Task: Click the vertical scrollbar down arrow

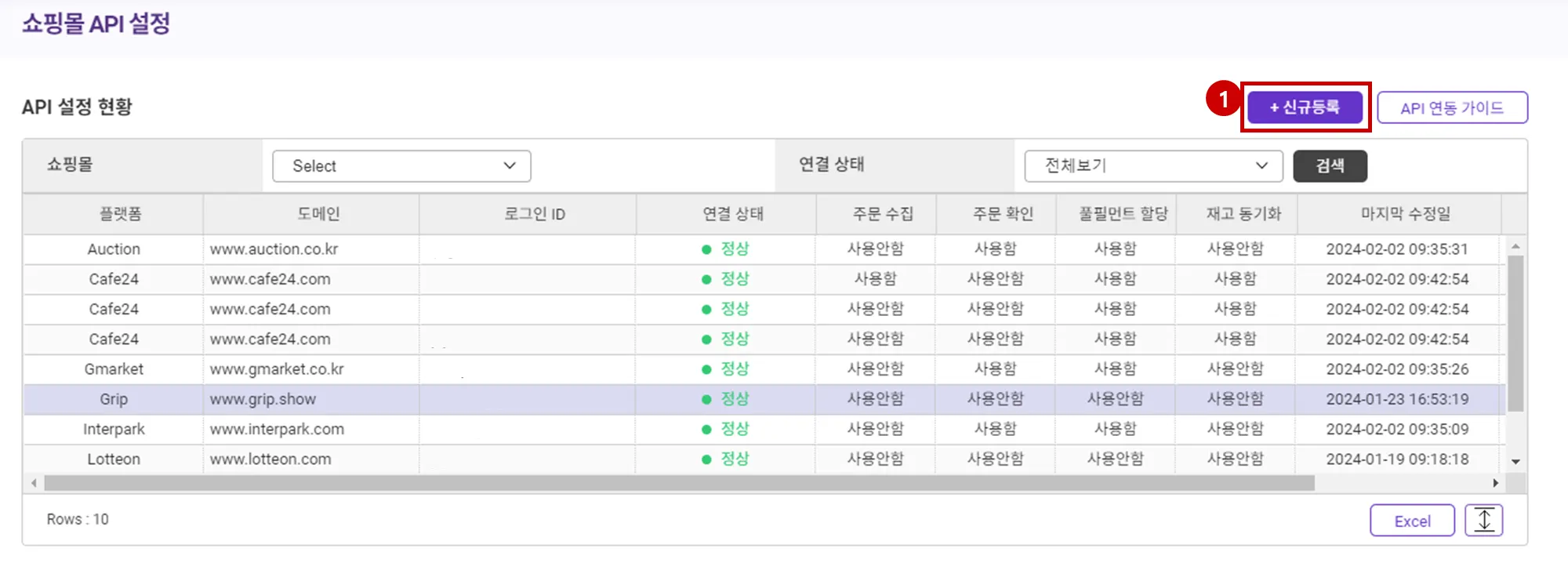Action: [x=1515, y=462]
